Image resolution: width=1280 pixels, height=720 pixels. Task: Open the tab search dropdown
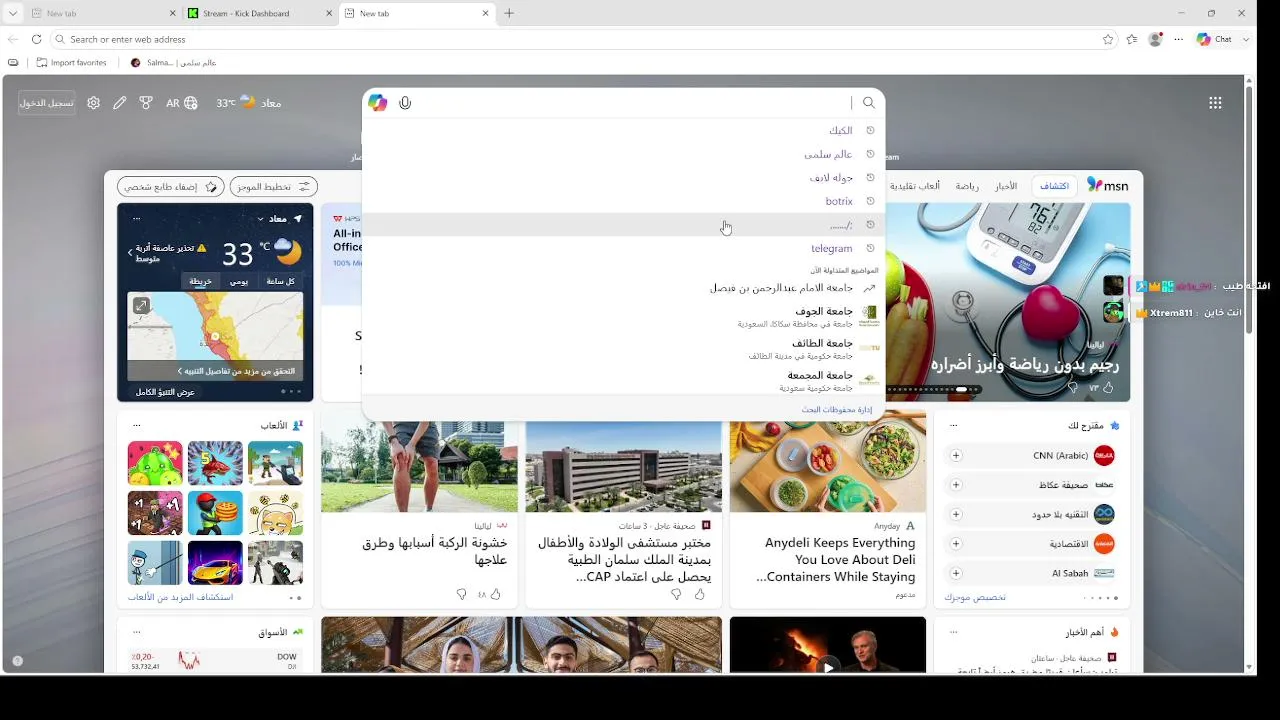coord(12,13)
